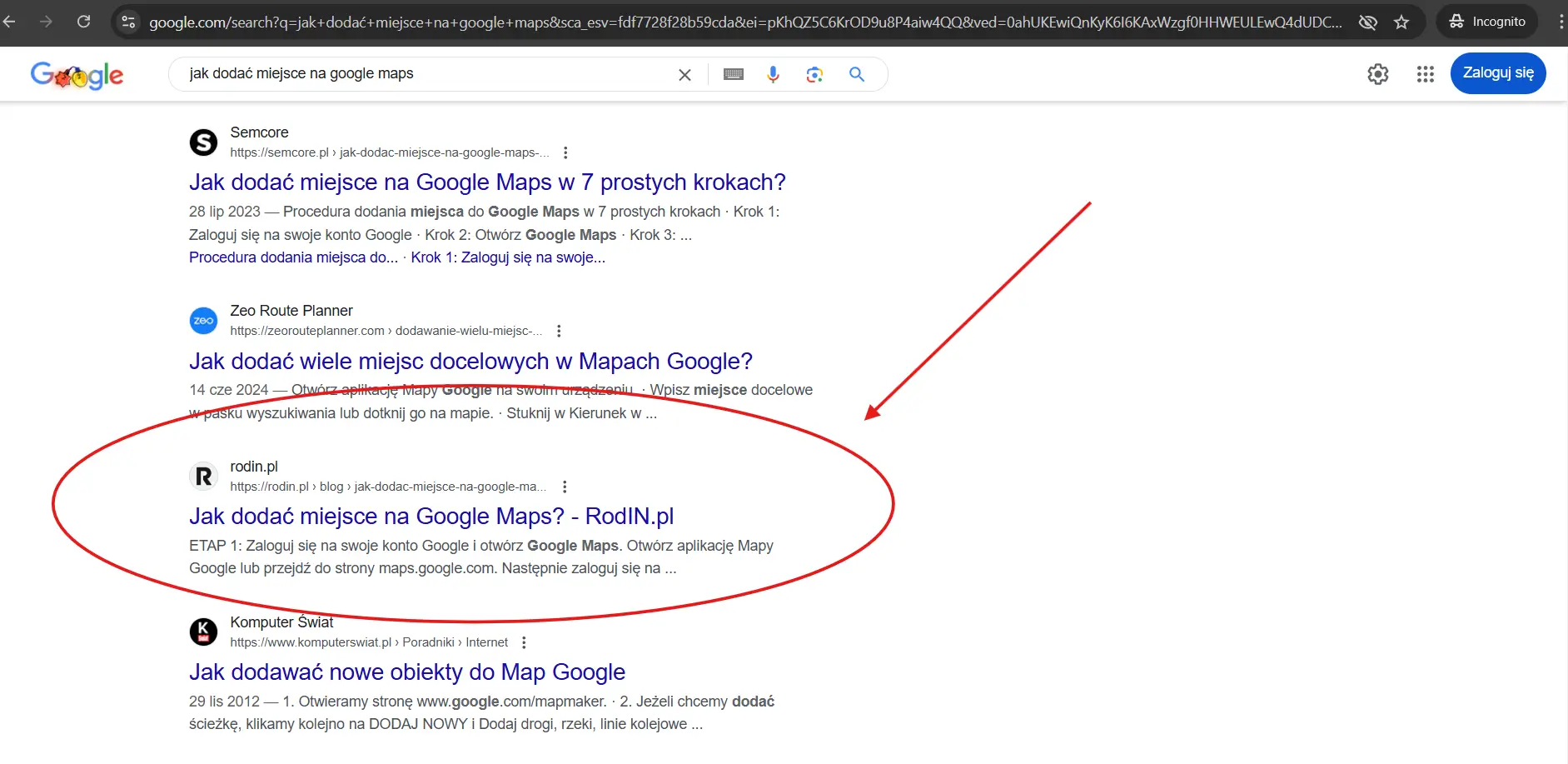Click the Zaloguj się sign-in button
The width and height of the screenshot is (1568, 764).
[x=1498, y=73]
